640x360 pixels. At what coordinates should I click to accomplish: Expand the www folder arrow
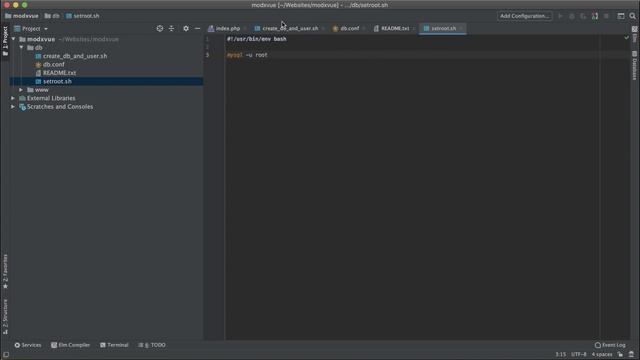pyautogui.click(x=21, y=90)
